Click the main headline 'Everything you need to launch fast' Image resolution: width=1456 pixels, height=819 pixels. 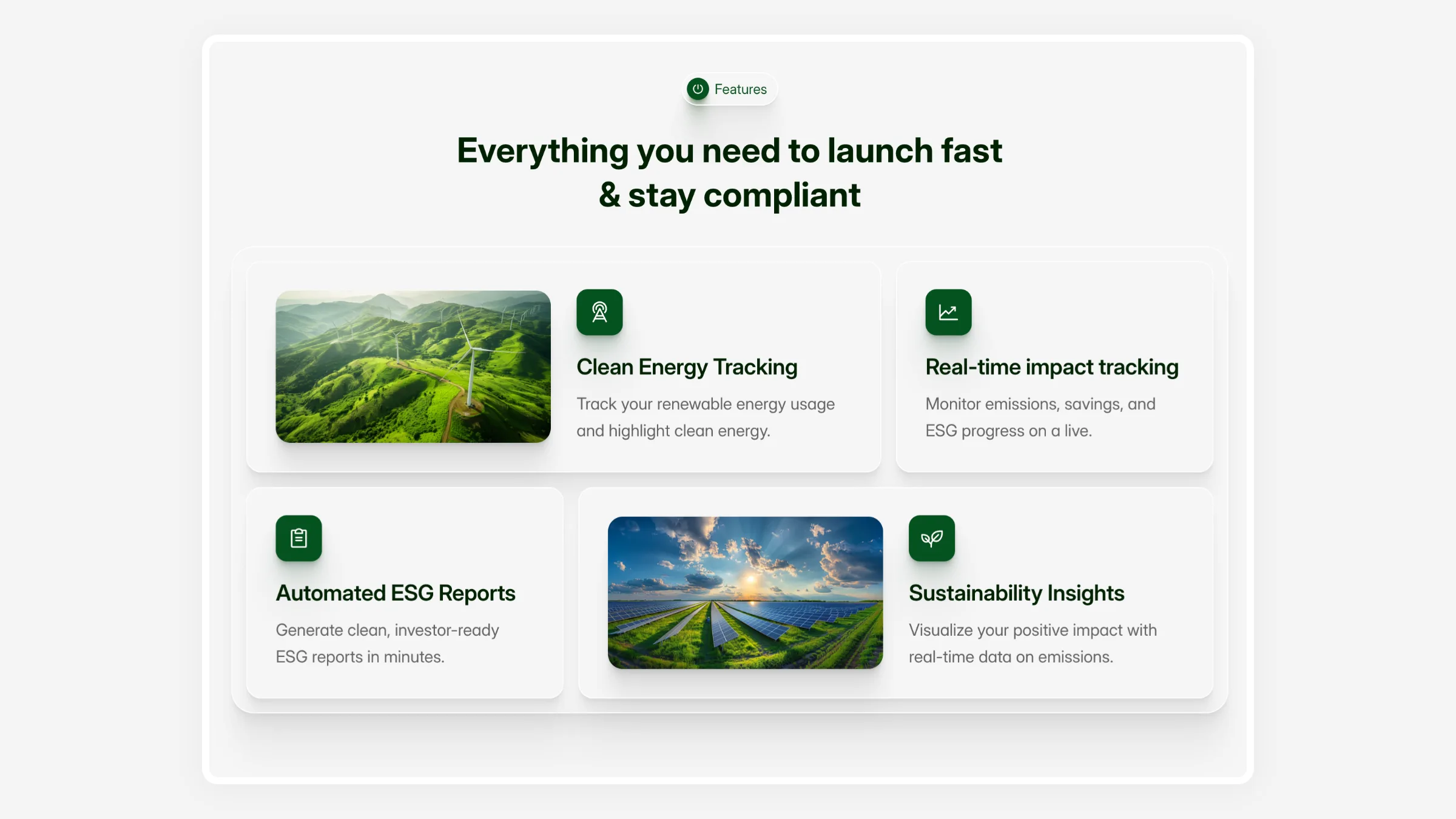coord(729,150)
